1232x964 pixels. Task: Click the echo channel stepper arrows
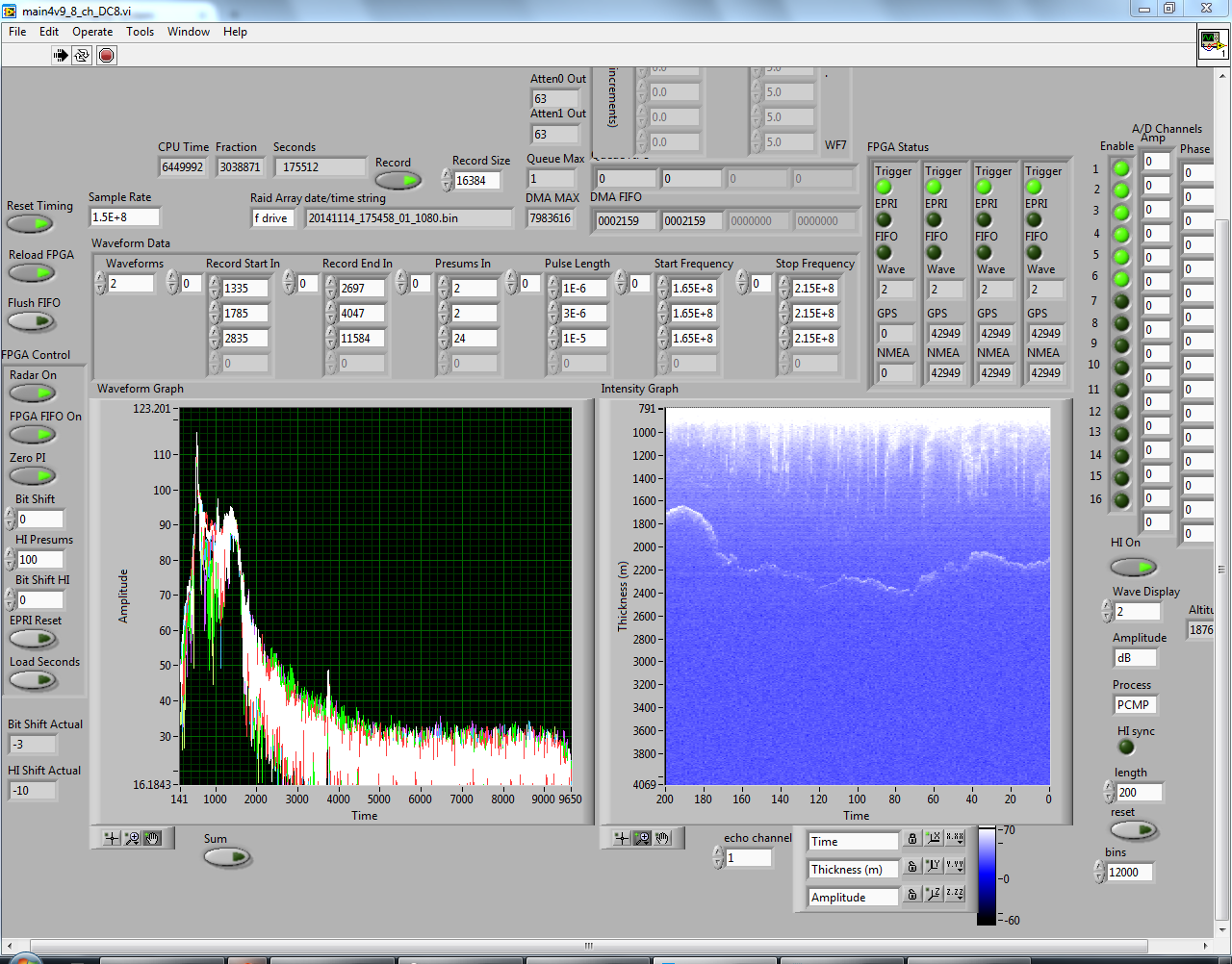[x=718, y=857]
